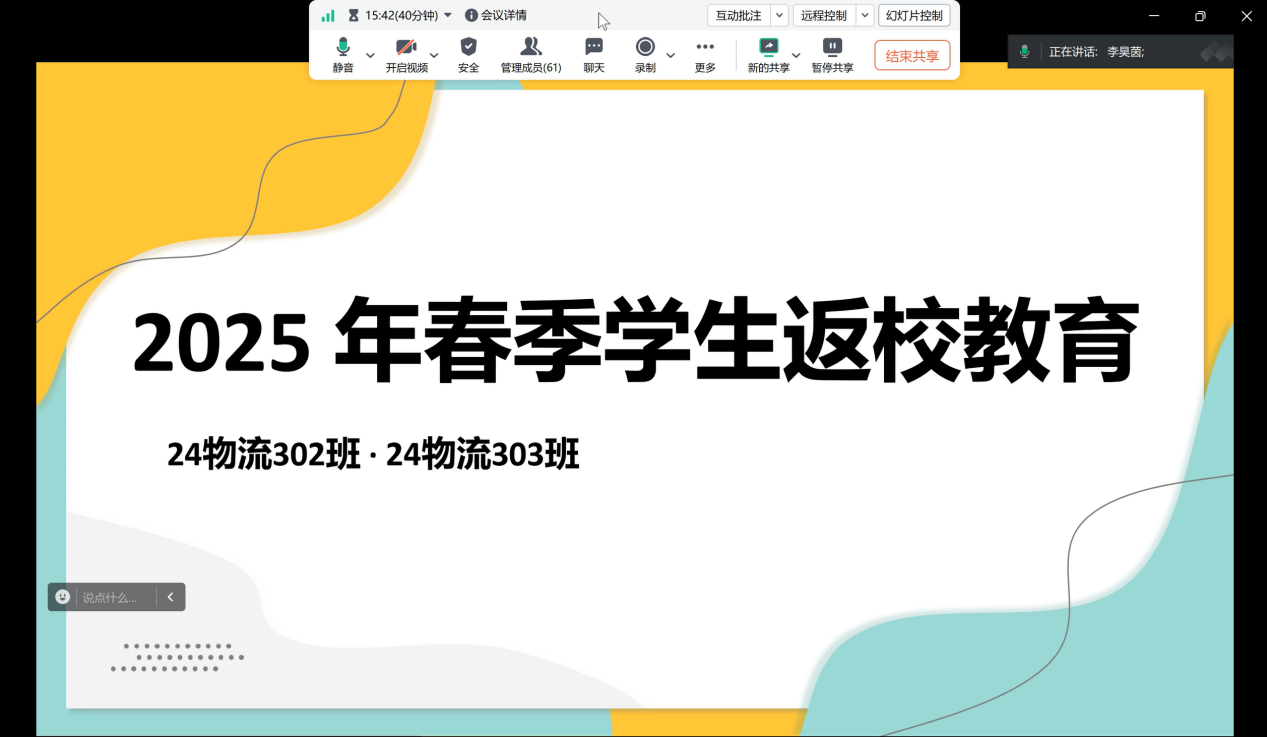Collapse the chat bar with left chevron
1267x737 pixels.
(170, 597)
